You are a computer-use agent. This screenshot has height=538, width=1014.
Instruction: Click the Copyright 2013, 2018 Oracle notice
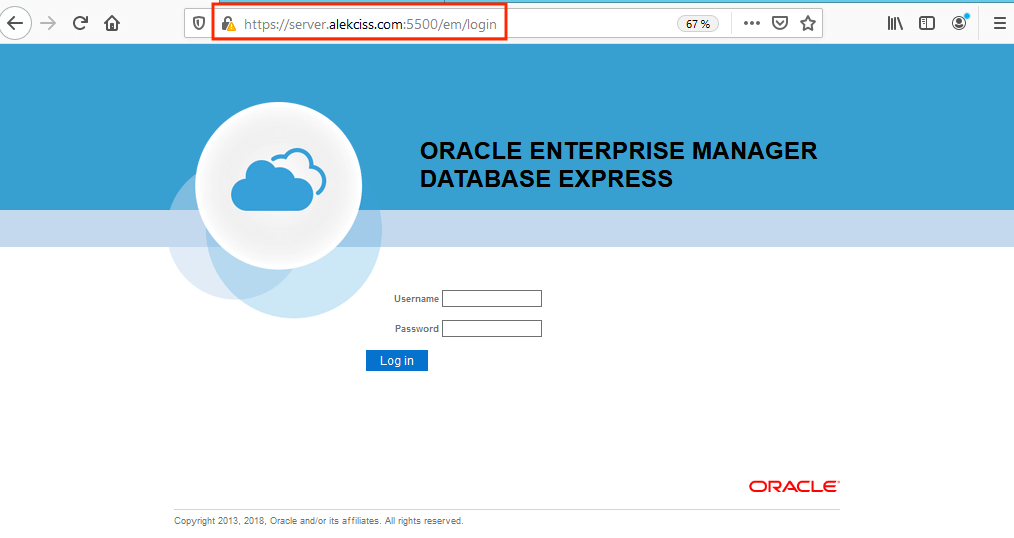pos(319,521)
